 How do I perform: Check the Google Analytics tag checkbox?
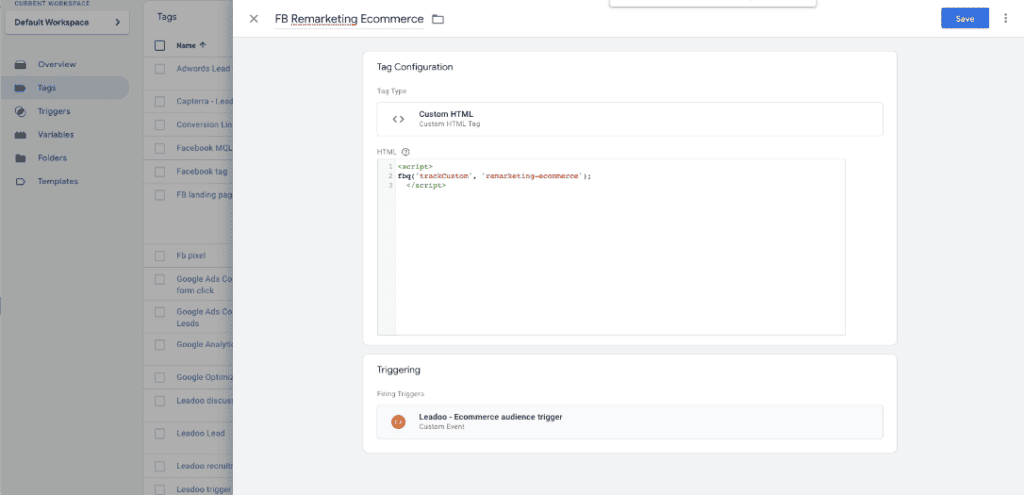click(160, 344)
